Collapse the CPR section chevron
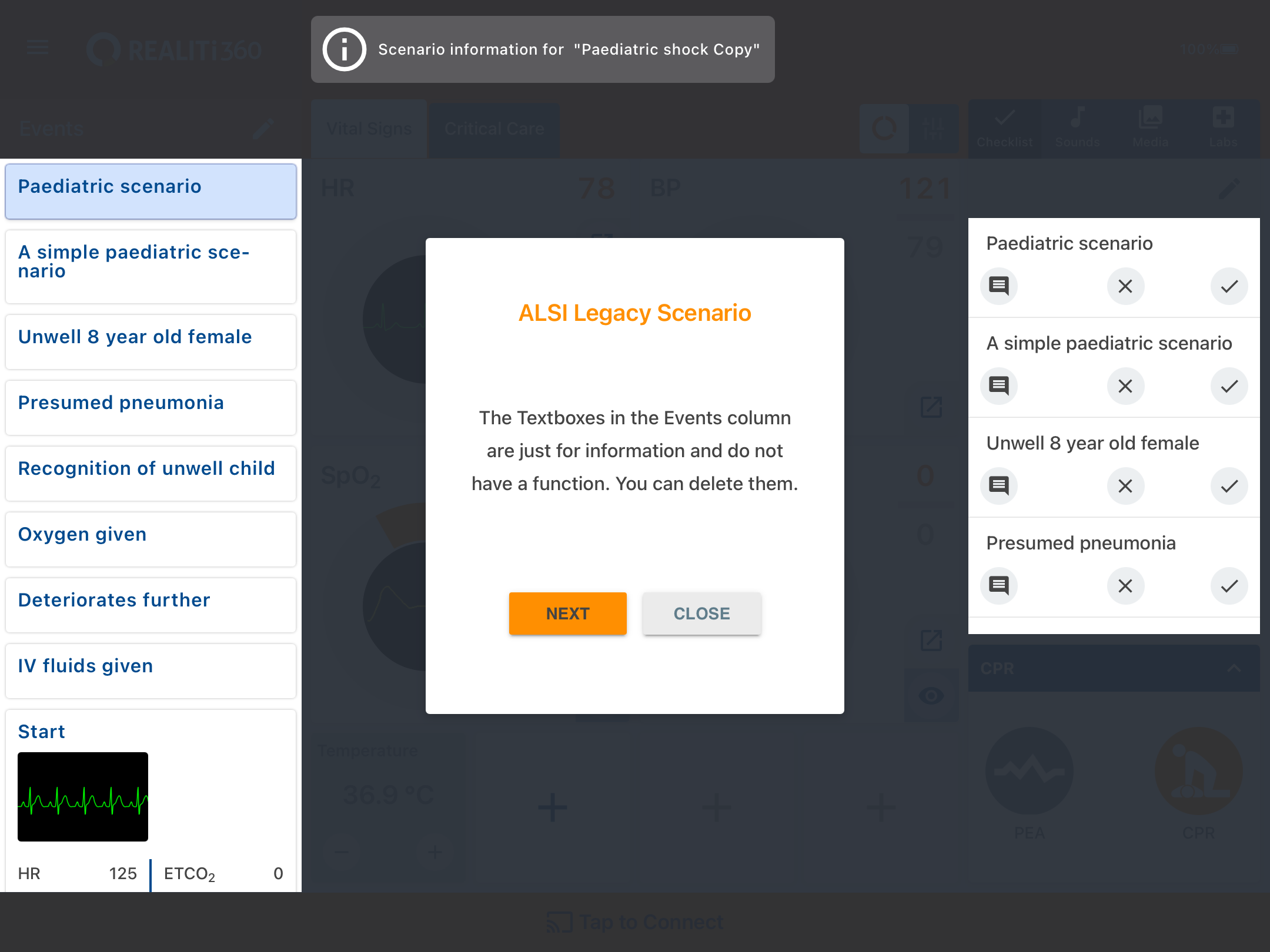 tap(1234, 668)
